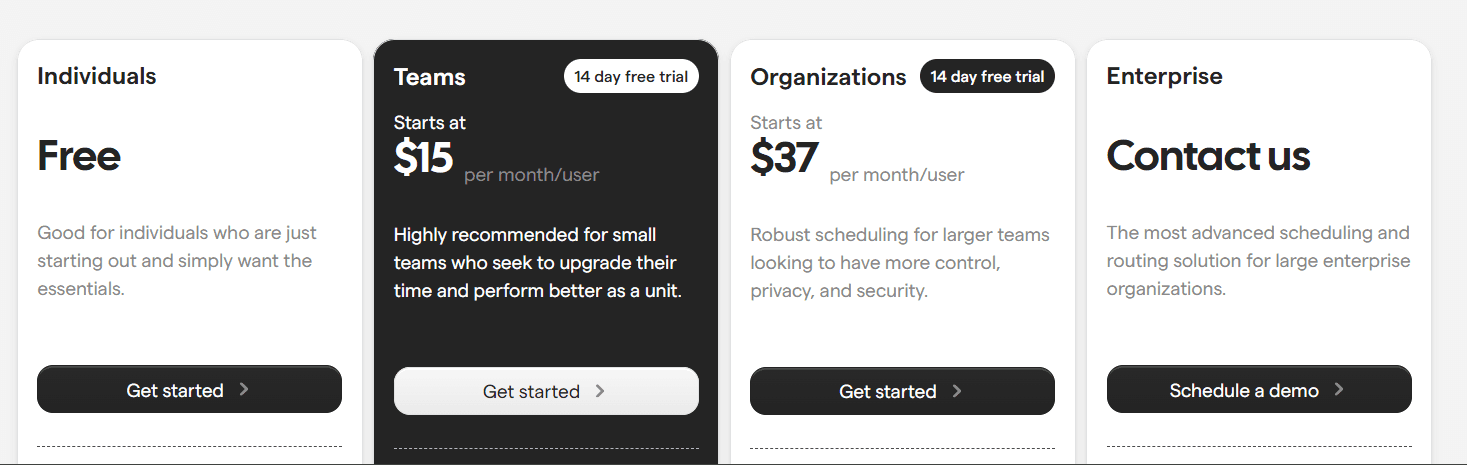Choose Get started under Organizations plan
This screenshot has height=465, width=1467.
(901, 391)
